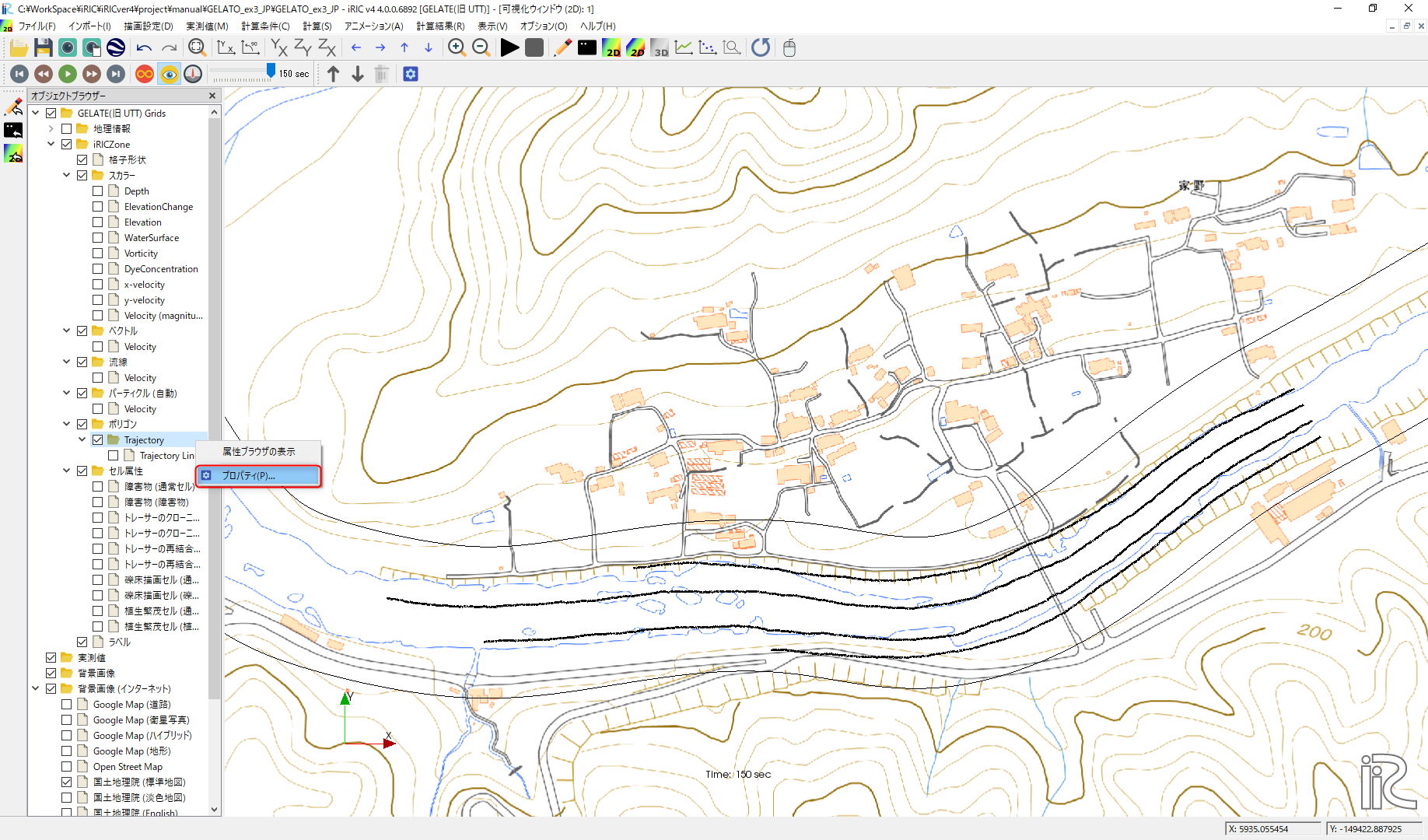Step forward one animation frame
This screenshot has width=1428, height=840.
pyautogui.click(x=92, y=74)
